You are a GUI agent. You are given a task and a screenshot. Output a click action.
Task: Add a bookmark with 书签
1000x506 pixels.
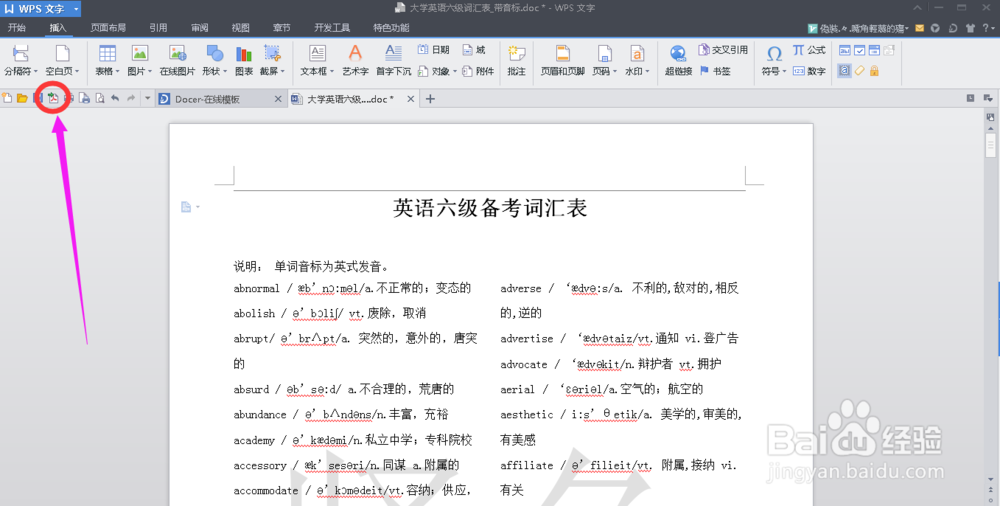[x=715, y=71]
